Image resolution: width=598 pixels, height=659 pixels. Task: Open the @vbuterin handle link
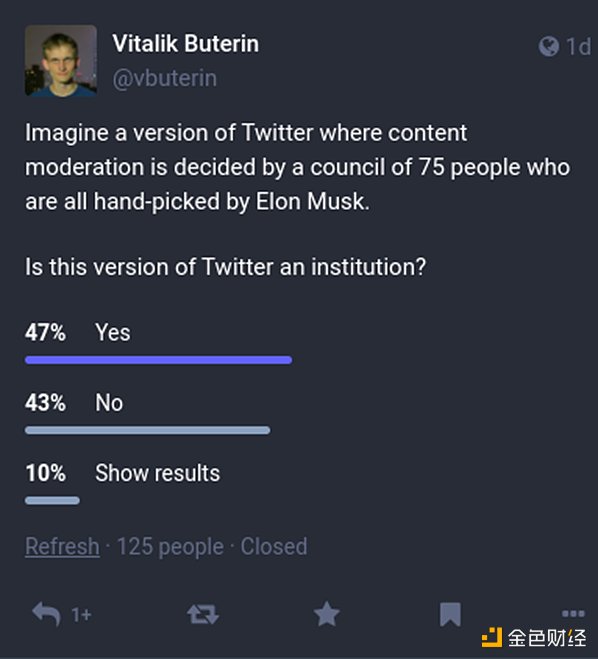(165, 78)
